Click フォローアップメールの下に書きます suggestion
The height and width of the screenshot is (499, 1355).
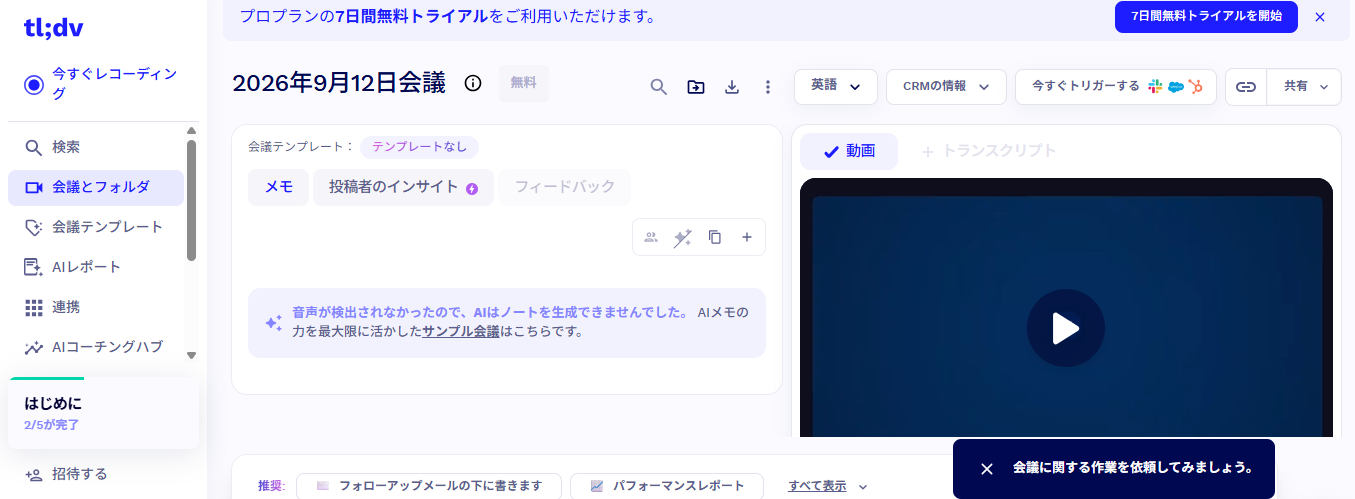(429, 486)
